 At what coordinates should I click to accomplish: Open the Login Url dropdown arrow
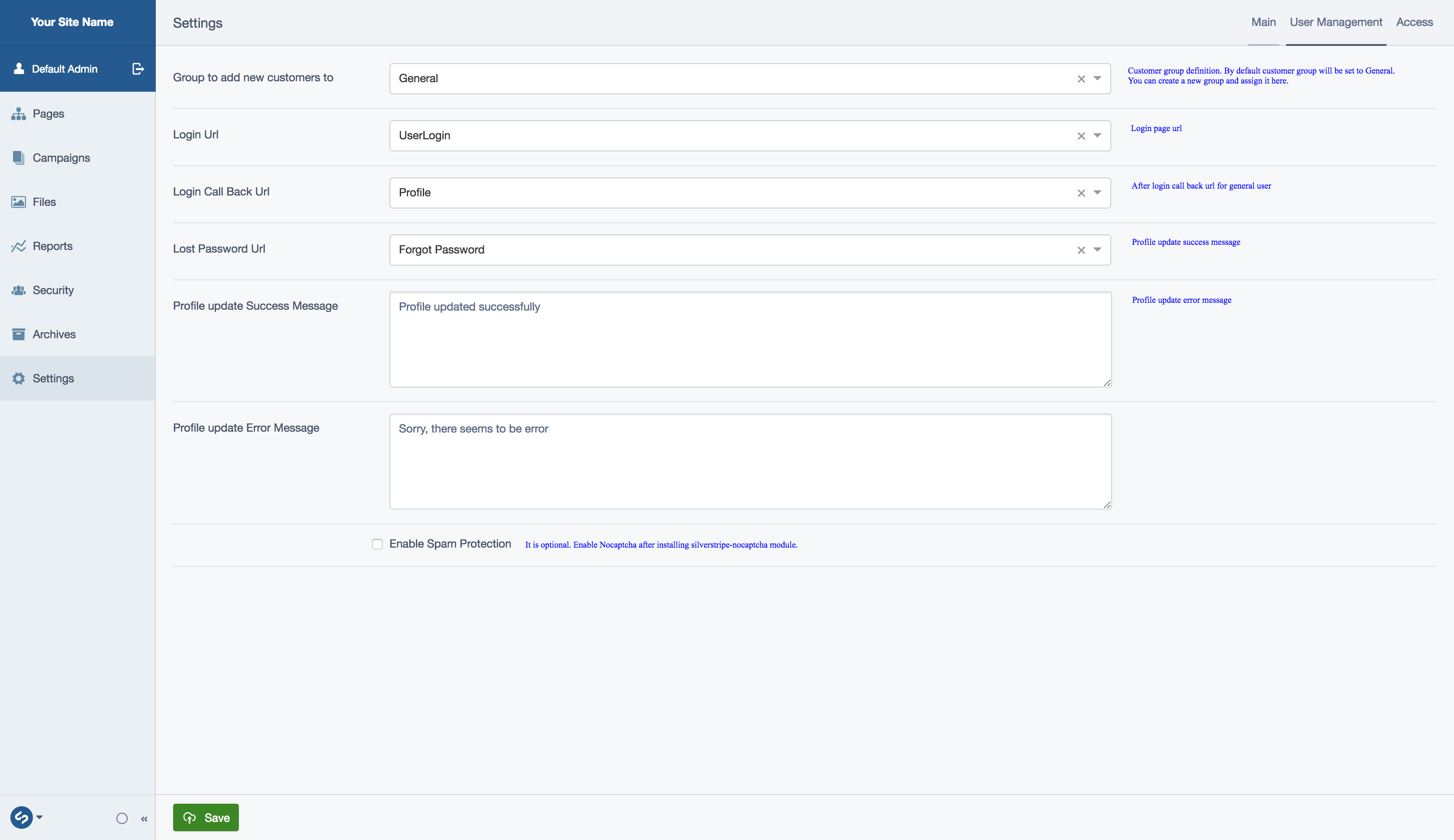1097,135
